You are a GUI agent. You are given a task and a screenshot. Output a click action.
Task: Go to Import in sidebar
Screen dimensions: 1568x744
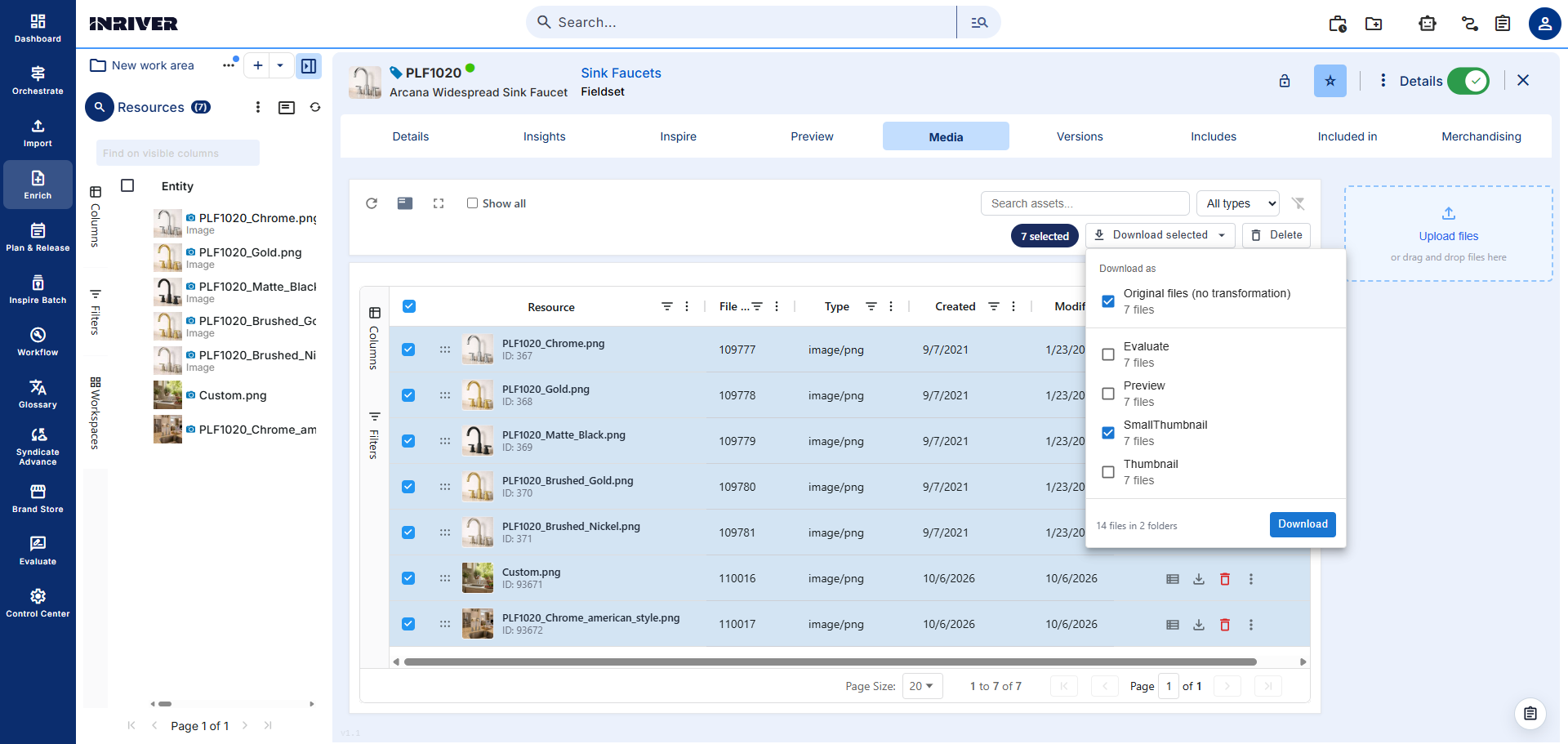pos(38,132)
